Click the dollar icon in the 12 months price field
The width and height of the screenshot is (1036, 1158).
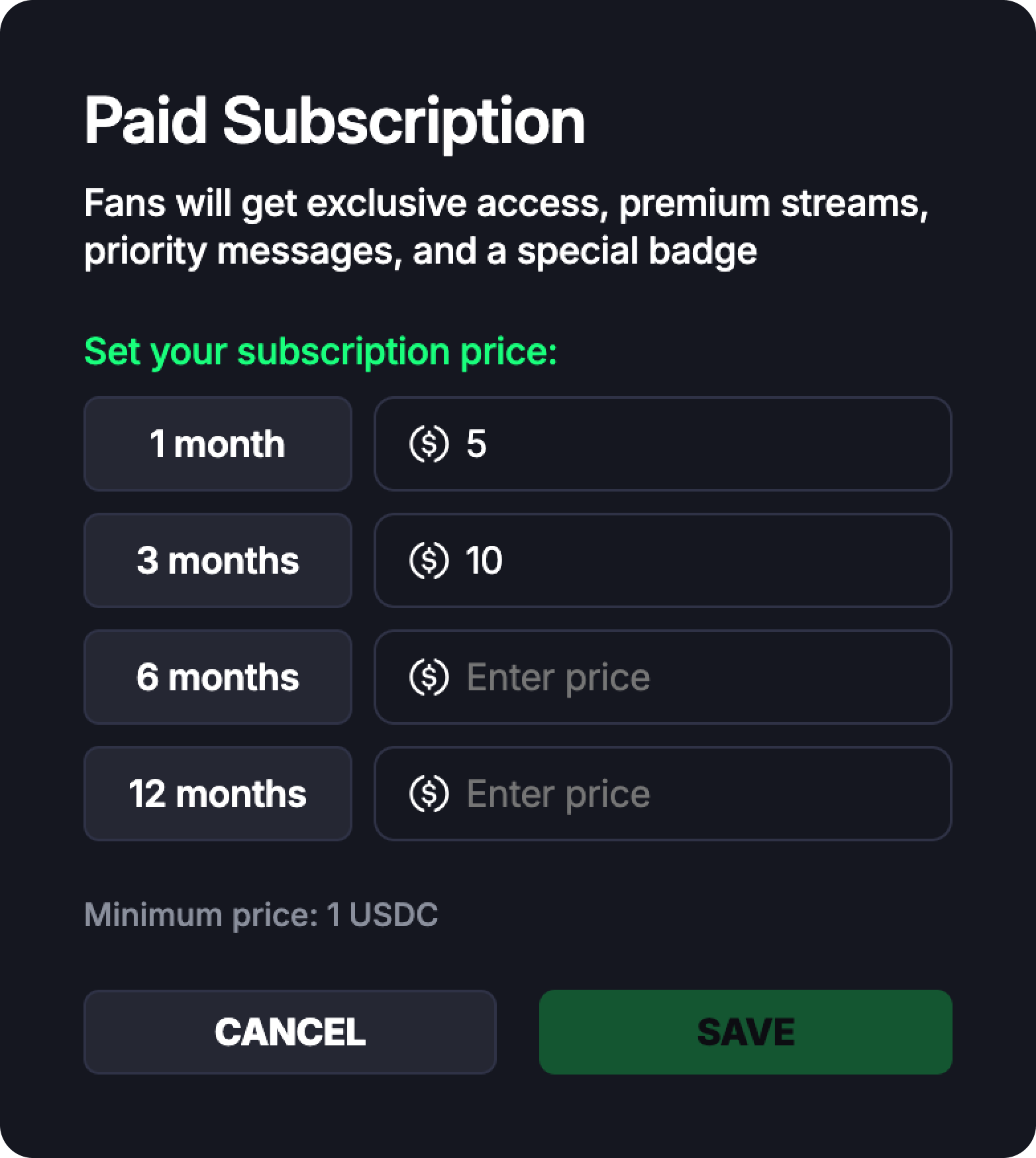point(429,794)
